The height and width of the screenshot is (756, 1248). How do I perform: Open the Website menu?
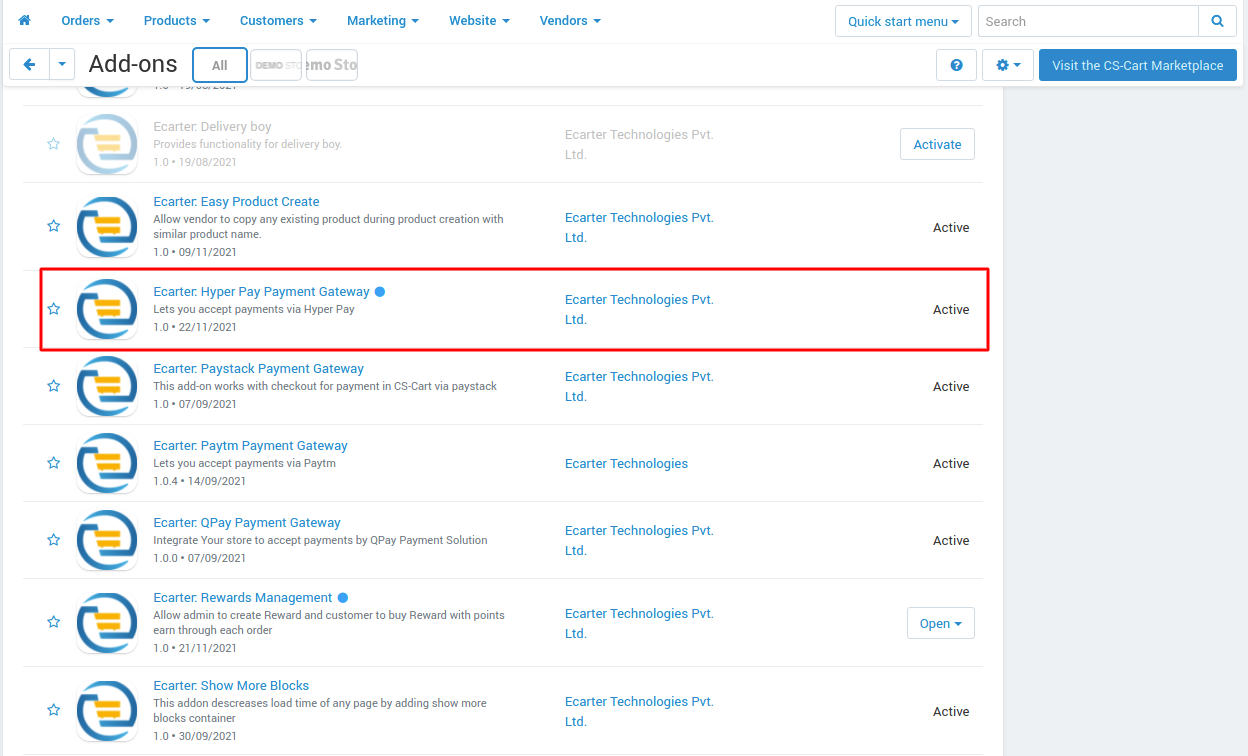tap(479, 21)
